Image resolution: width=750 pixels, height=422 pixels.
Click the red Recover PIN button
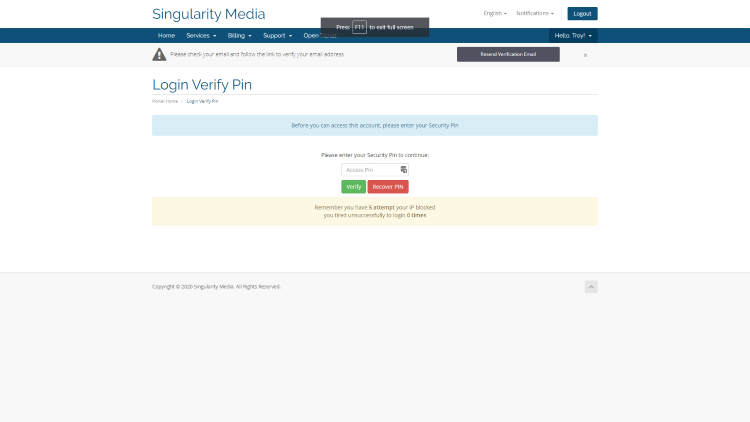tap(388, 187)
